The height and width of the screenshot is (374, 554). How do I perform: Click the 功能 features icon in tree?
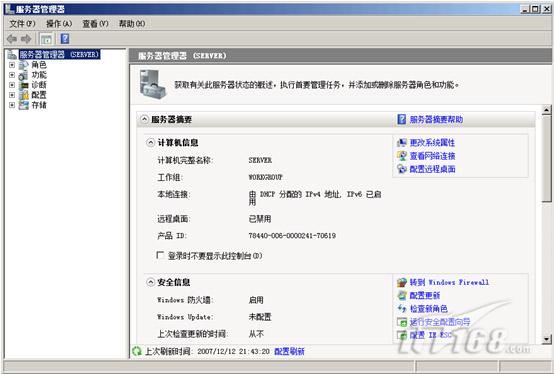tap(23, 75)
